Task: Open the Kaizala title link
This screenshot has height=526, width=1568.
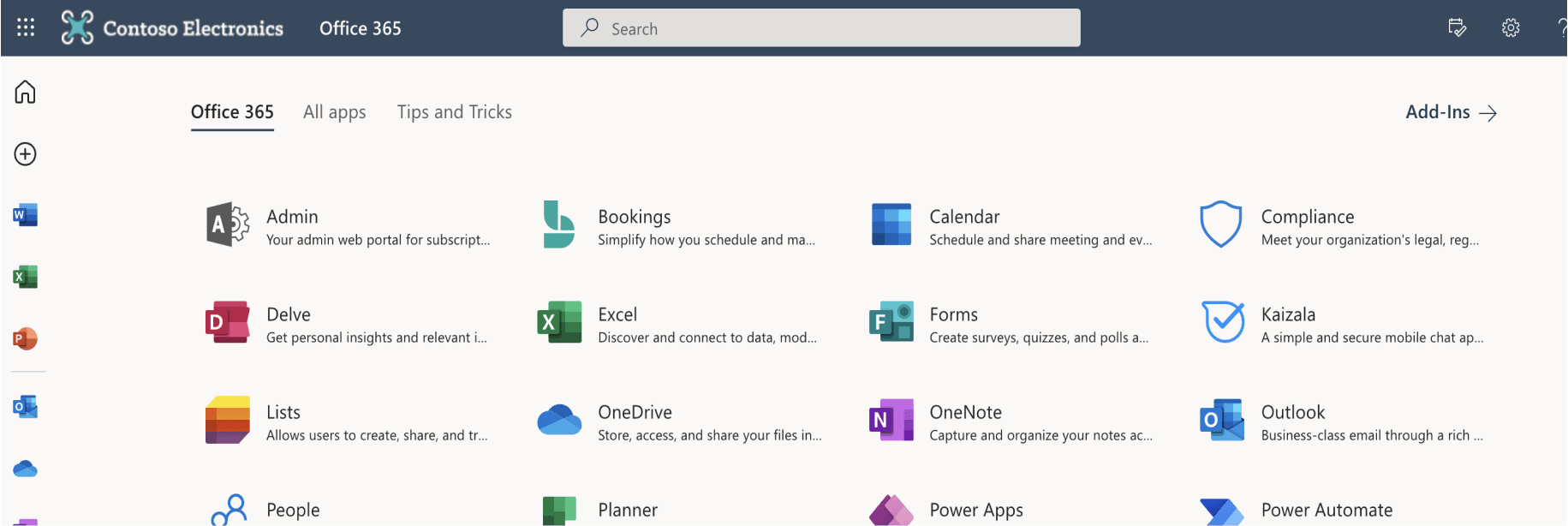Action: click(x=1288, y=314)
